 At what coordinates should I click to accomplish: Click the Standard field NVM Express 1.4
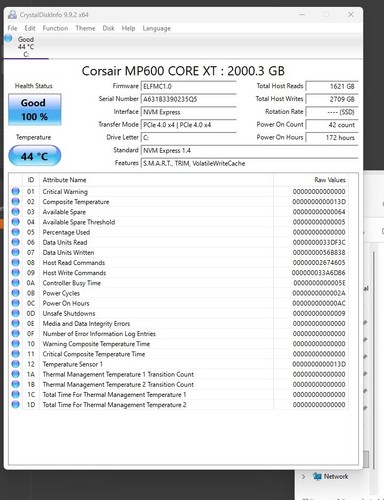pos(249,150)
